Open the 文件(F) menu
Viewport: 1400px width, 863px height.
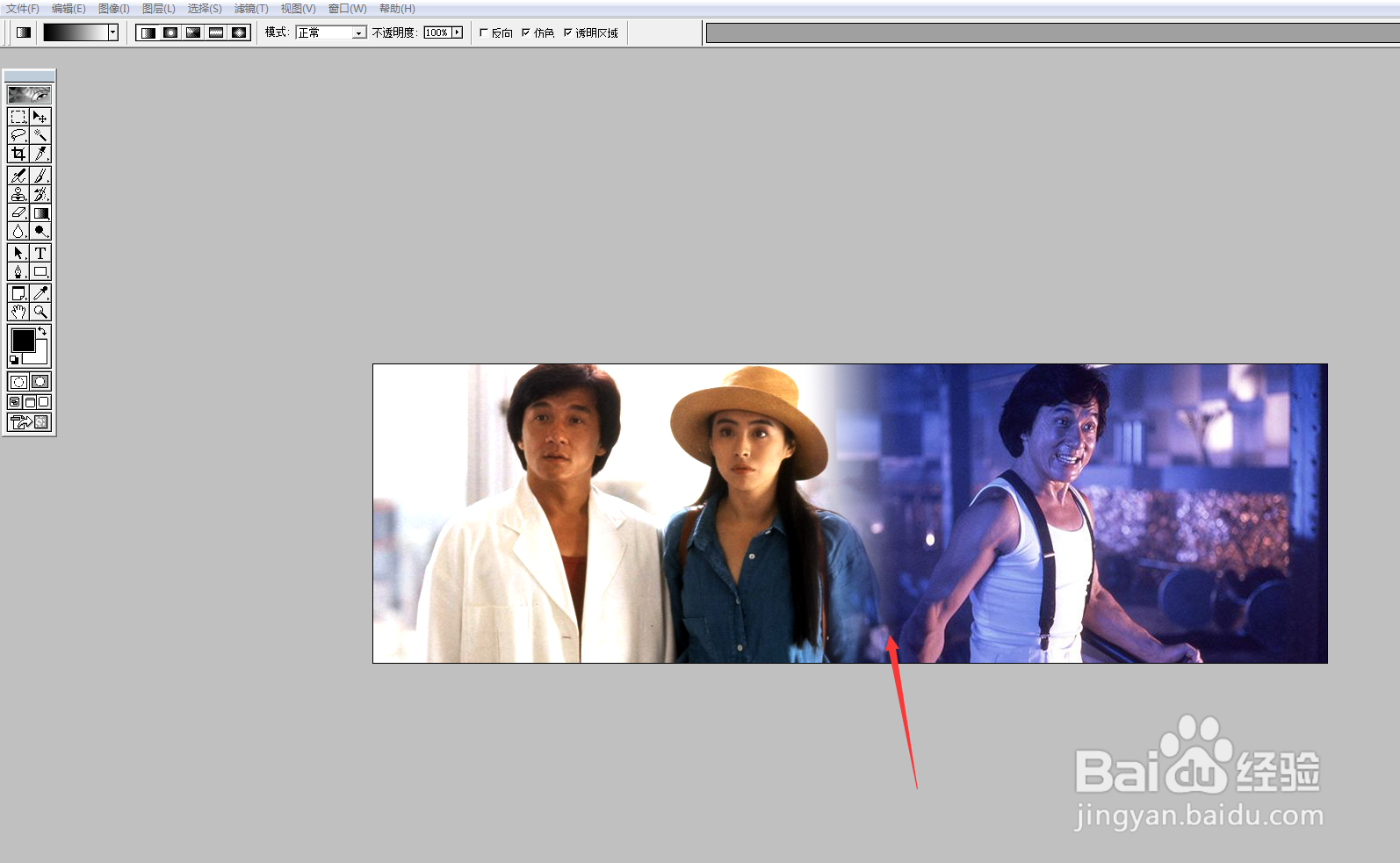[x=23, y=9]
